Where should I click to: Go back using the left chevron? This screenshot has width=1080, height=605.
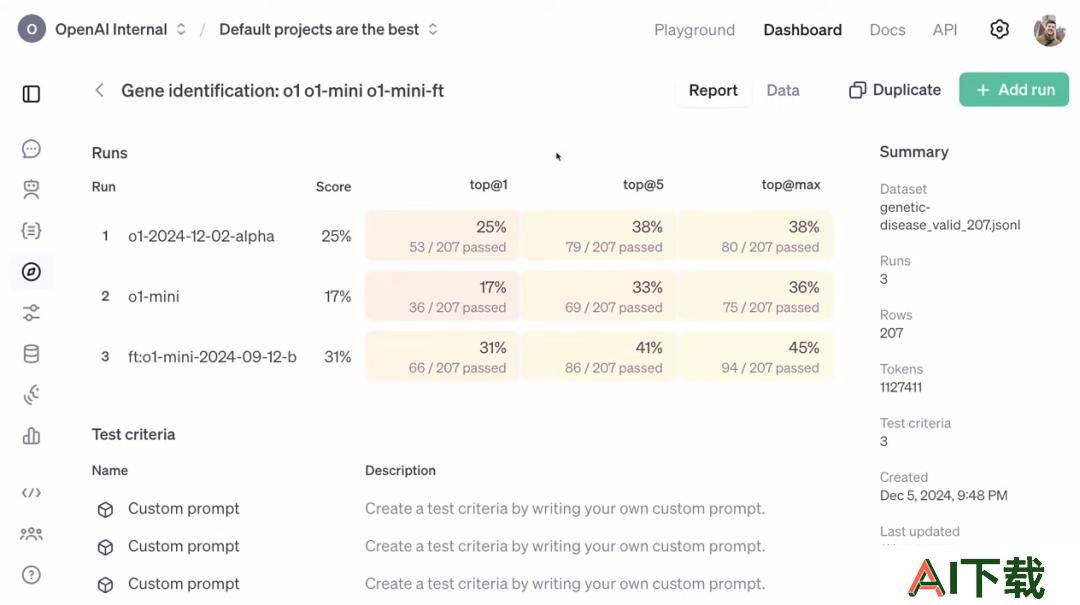99,90
